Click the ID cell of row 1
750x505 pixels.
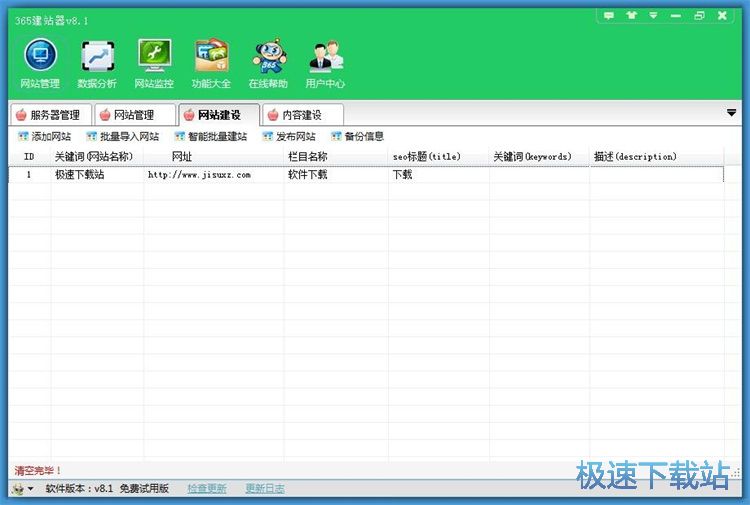coord(29,175)
